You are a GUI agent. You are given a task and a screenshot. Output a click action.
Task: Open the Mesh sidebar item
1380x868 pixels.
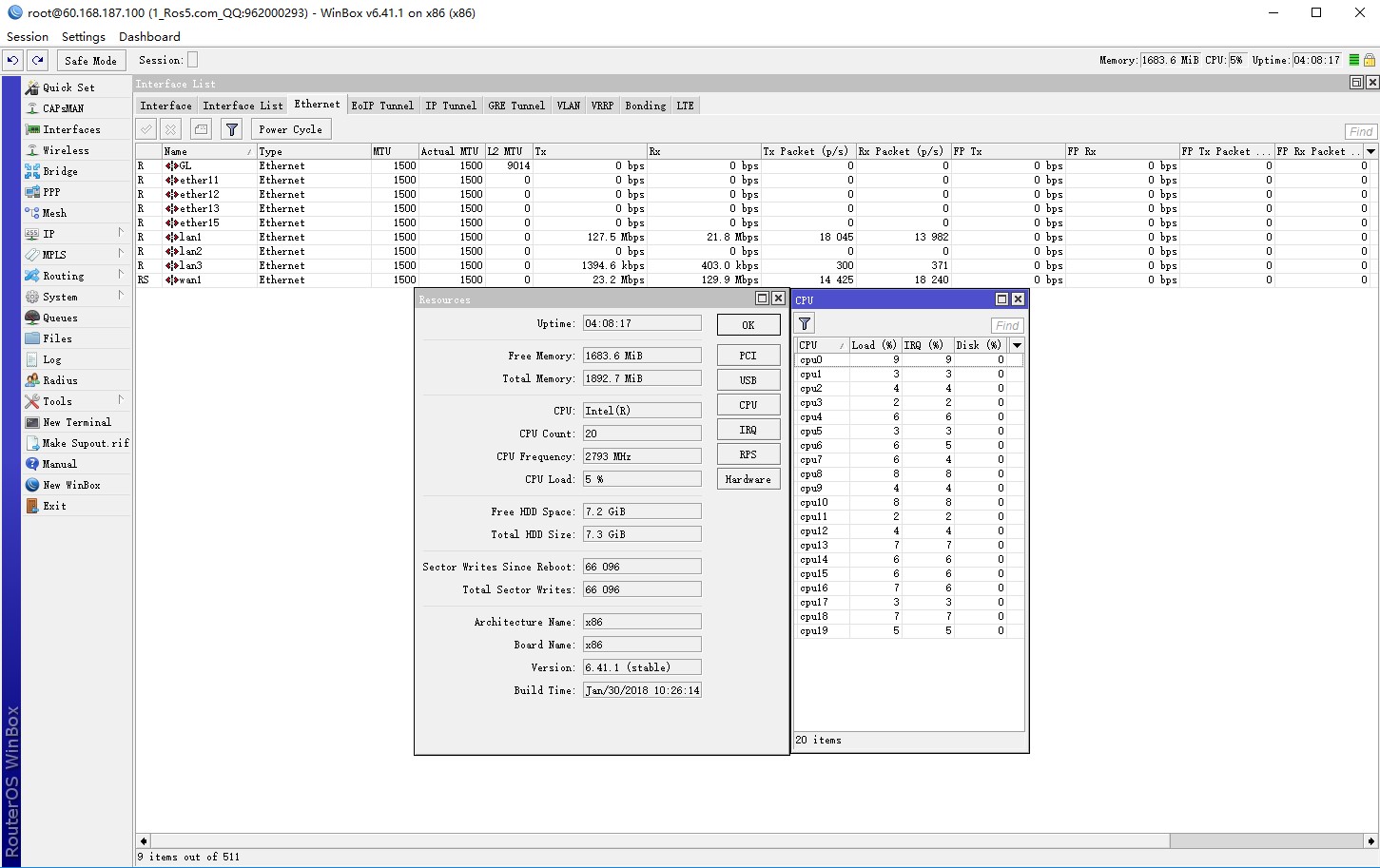(54, 213)
